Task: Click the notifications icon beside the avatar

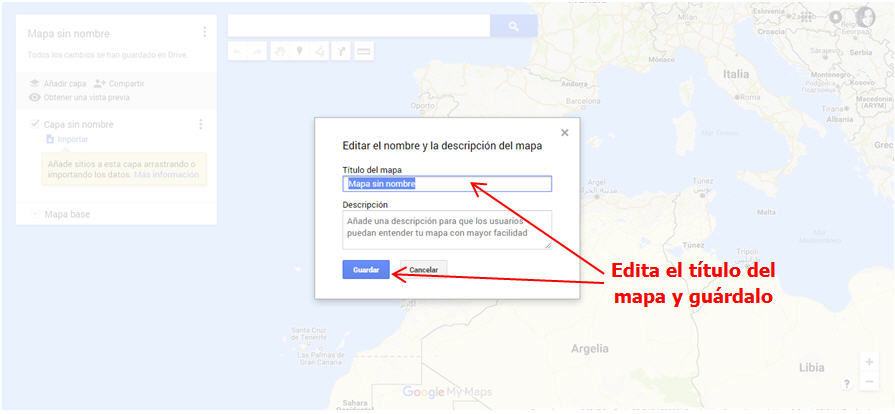Action: pyautogui.click(x=836, y=17)
